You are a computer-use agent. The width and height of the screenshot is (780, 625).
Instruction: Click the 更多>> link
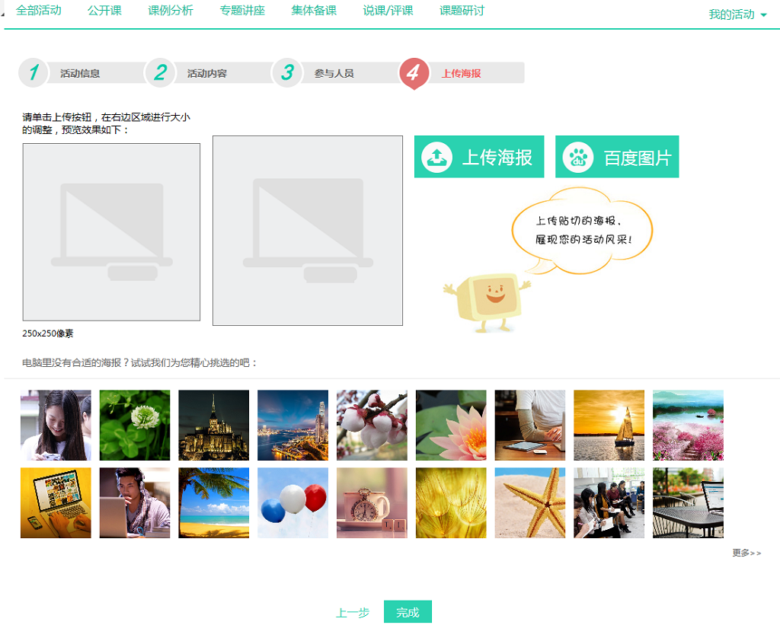click(746, 553)
